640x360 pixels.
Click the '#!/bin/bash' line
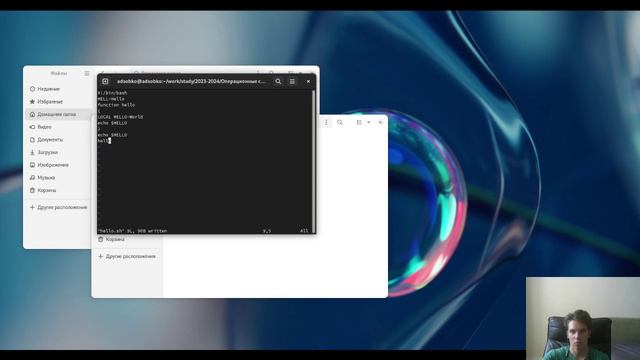pyautogui.click(x=113, y=93)
